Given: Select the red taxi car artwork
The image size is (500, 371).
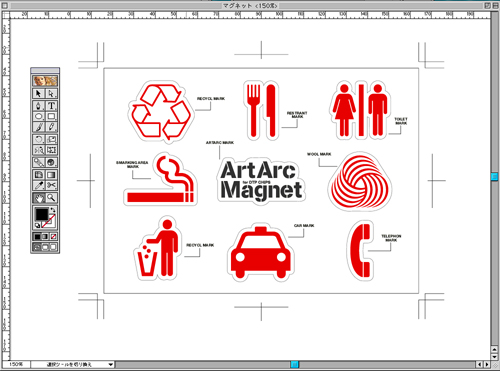Looking at the screenshot, I should (x=261, y=252).
